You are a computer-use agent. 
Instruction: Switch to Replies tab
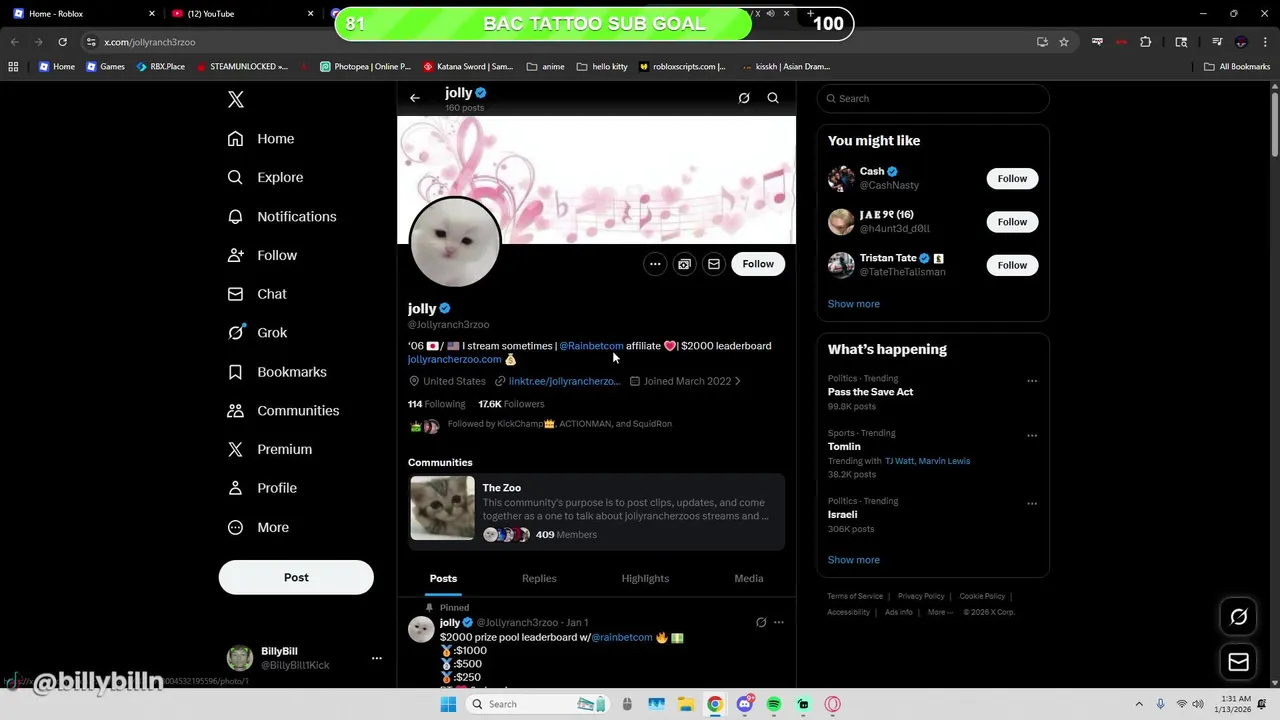click(x=539, y=578)
